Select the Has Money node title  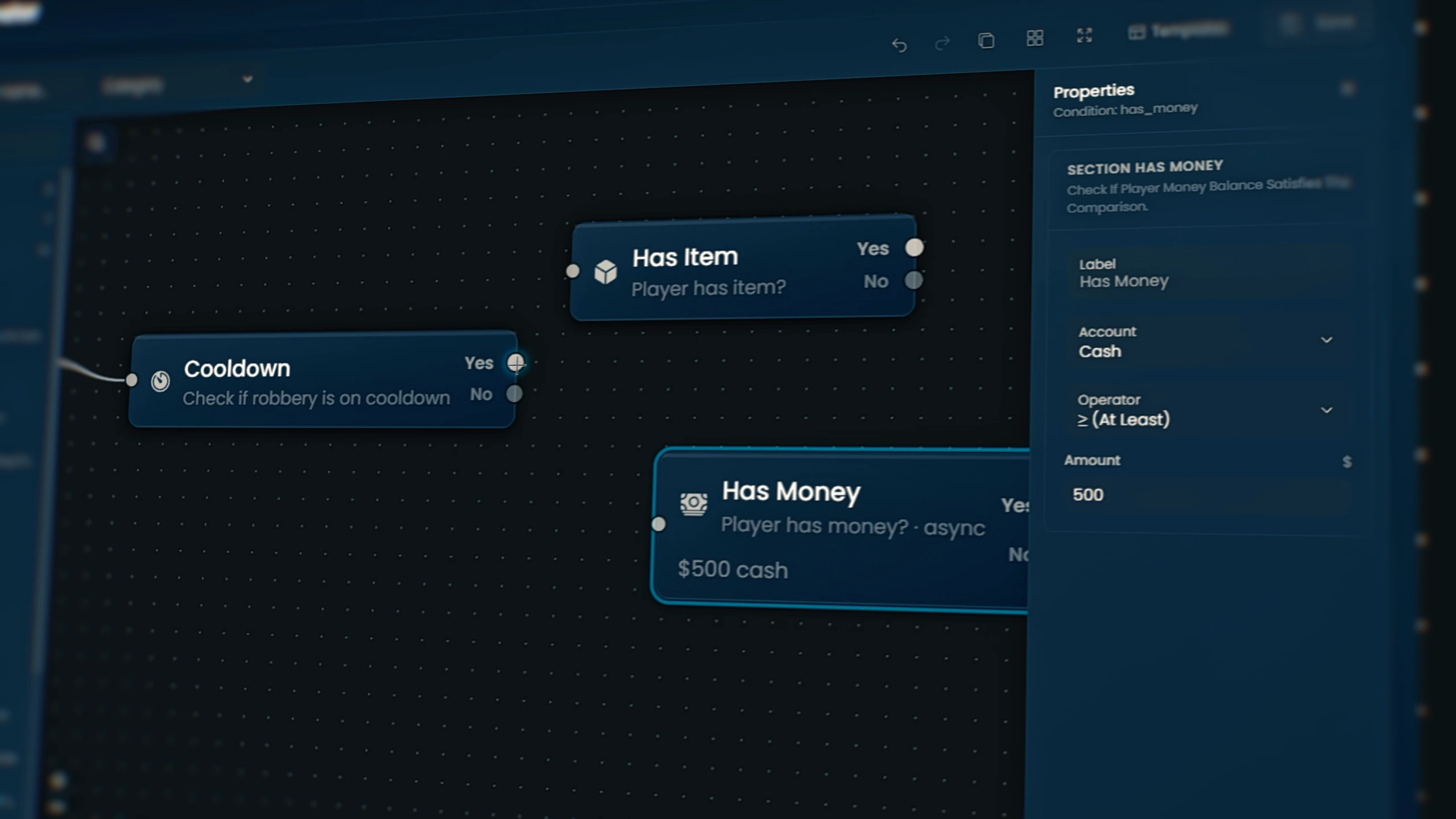pyautogui.click(x=791, y=491)
